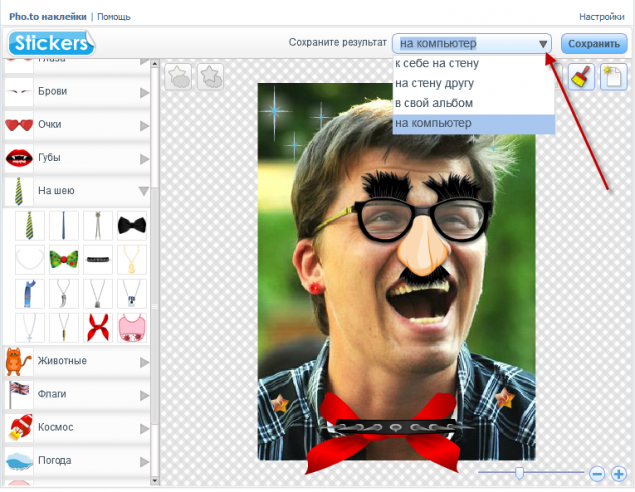Viewport: 635px width, 492px height.
Task: Pick the blue scarf sticker
Action: (30, 293)
